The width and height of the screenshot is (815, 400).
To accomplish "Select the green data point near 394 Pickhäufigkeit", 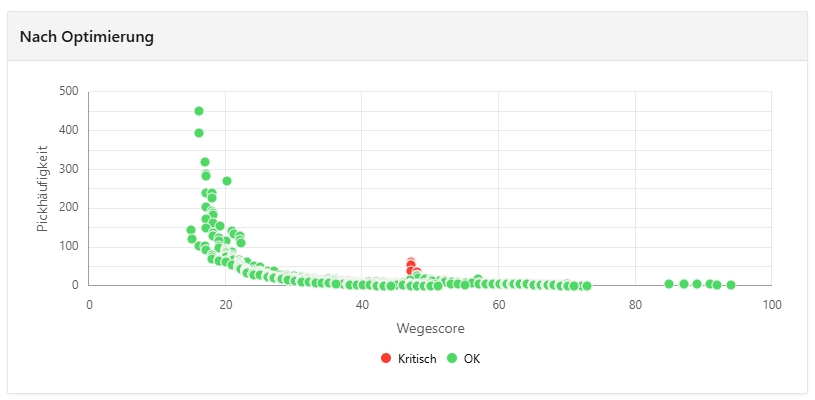I will pos(199,133).
